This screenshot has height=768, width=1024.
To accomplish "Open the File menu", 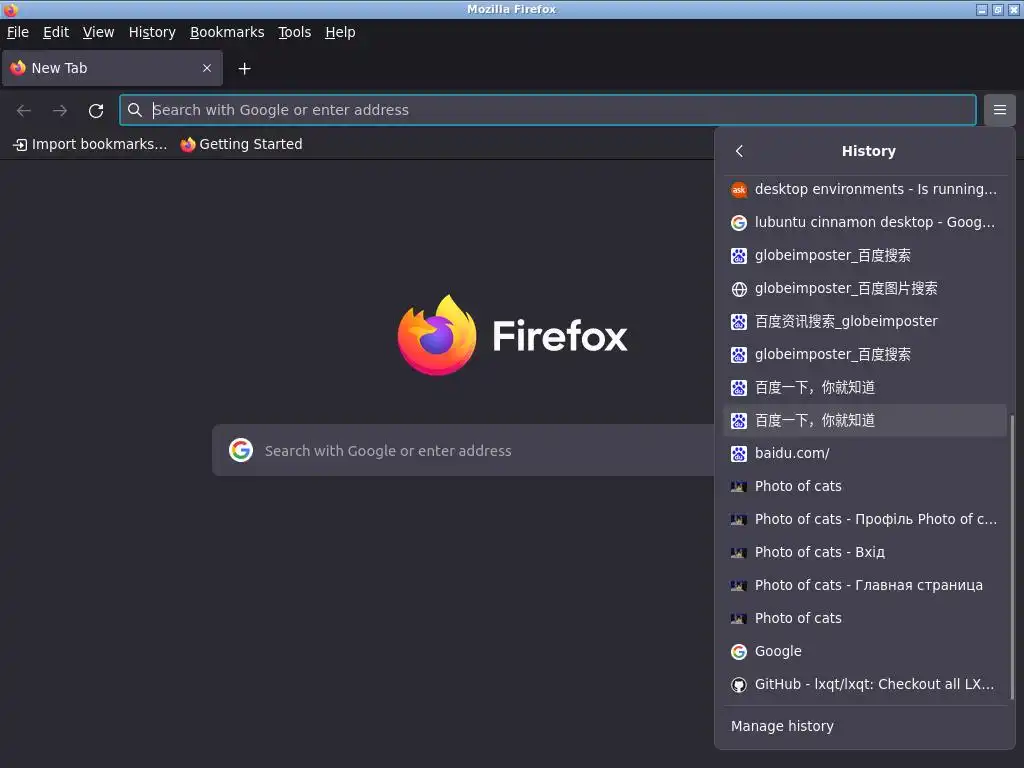I will [x=18, y=32].
